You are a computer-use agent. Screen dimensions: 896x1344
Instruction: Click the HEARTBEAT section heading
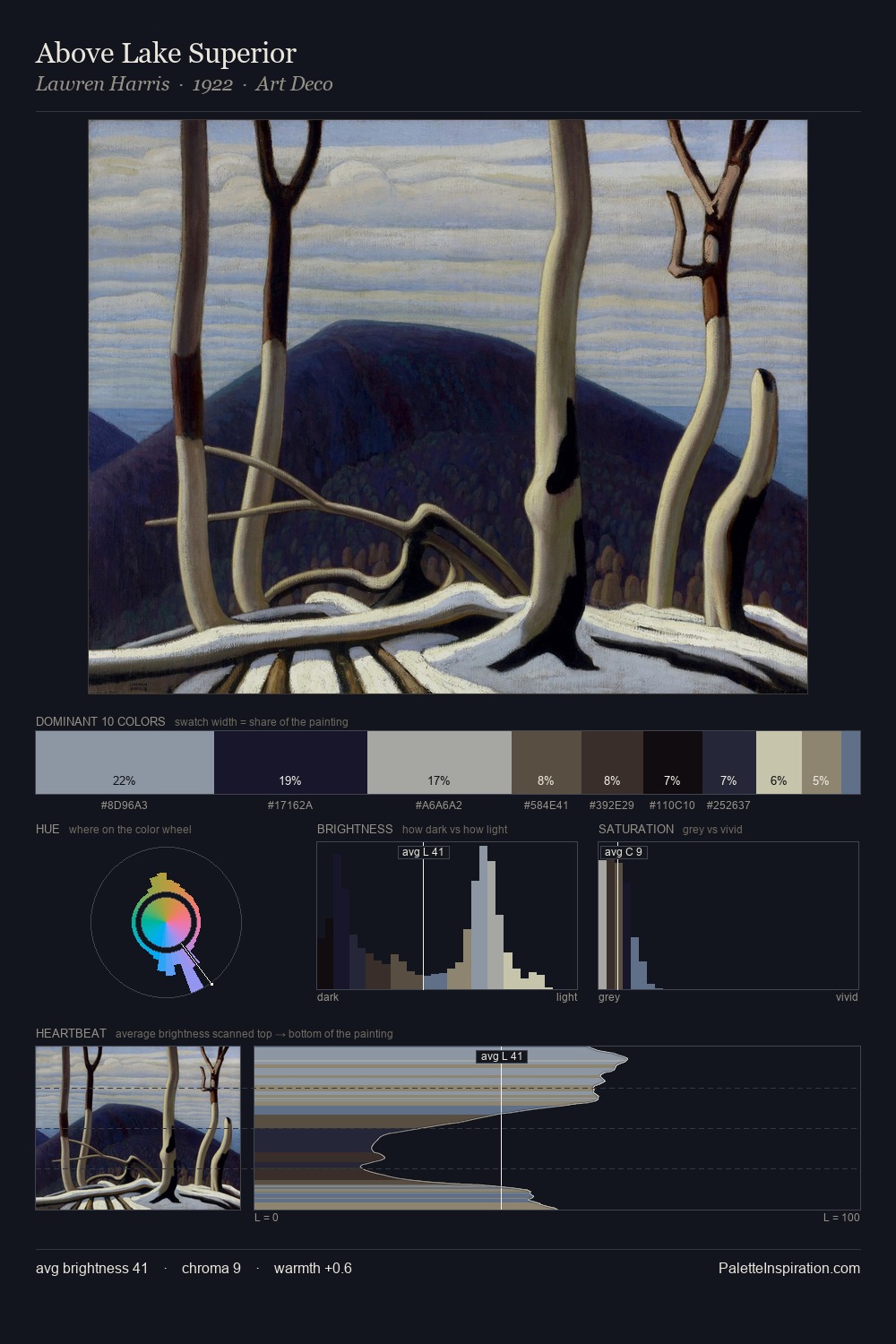point(71,1033)
